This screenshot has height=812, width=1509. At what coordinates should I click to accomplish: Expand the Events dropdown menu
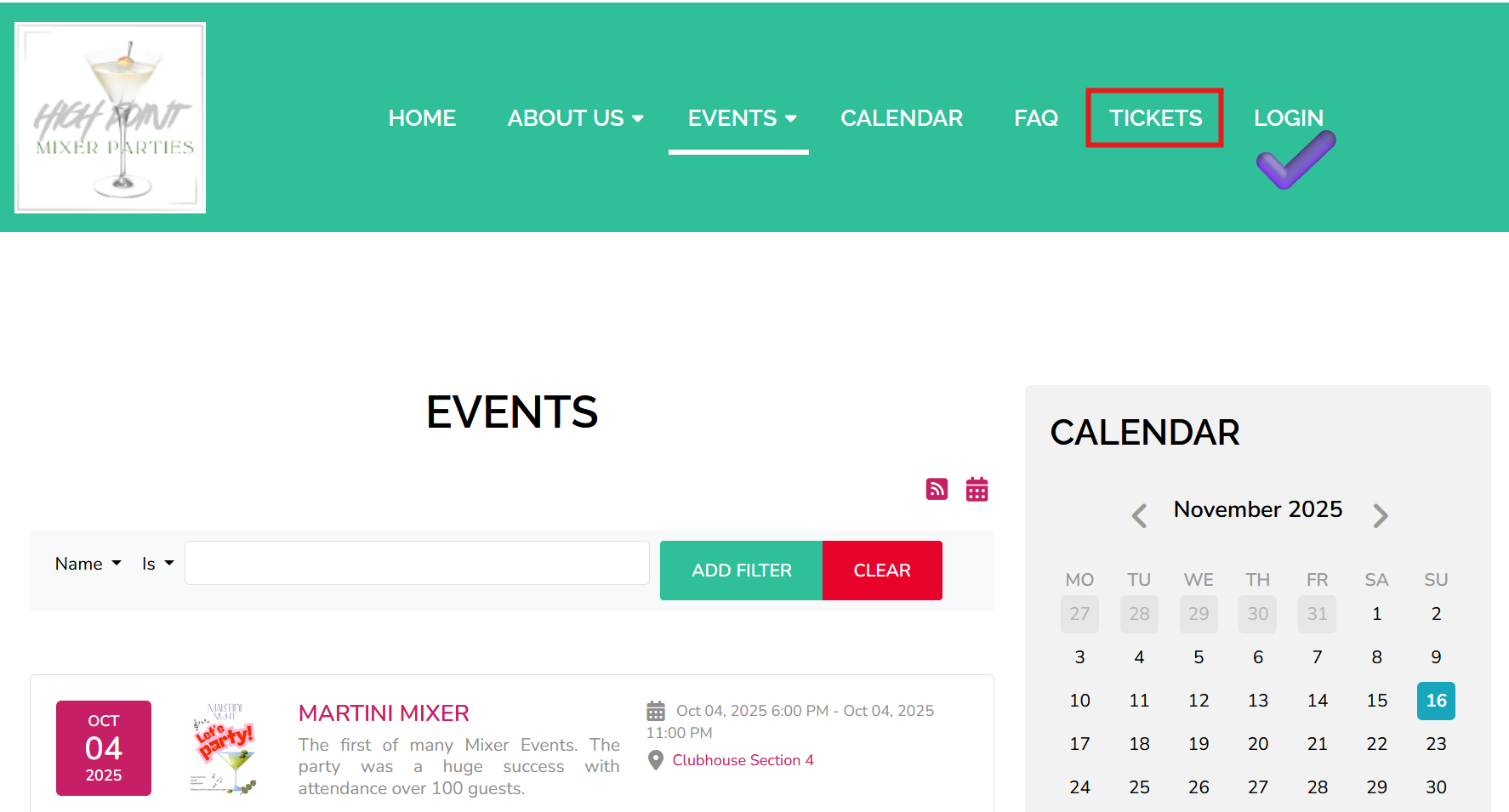pyautogui.click(x=741, y=118)
